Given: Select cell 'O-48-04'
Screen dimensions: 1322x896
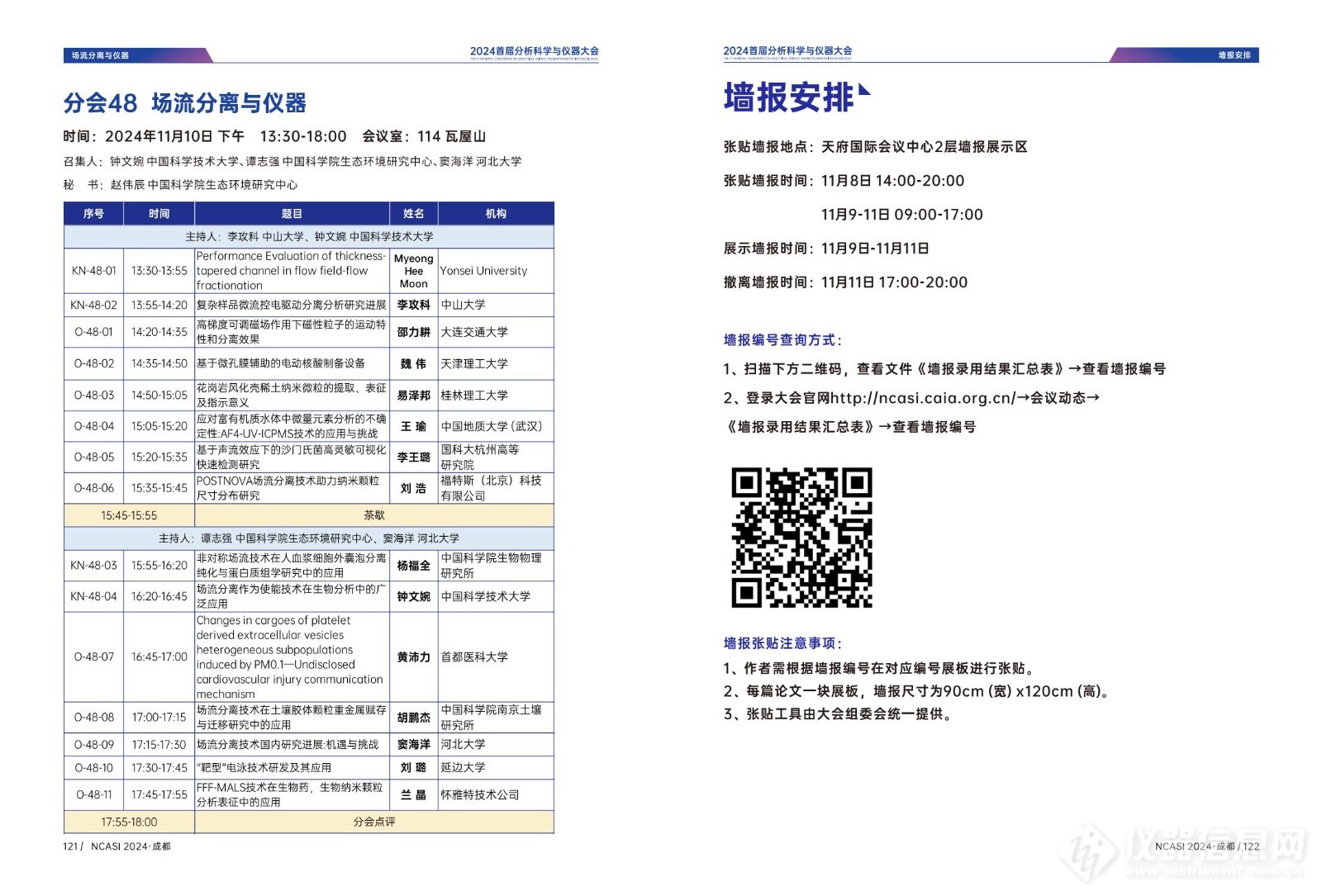Looking at the screenshot, I should click(x=94, y=426).
